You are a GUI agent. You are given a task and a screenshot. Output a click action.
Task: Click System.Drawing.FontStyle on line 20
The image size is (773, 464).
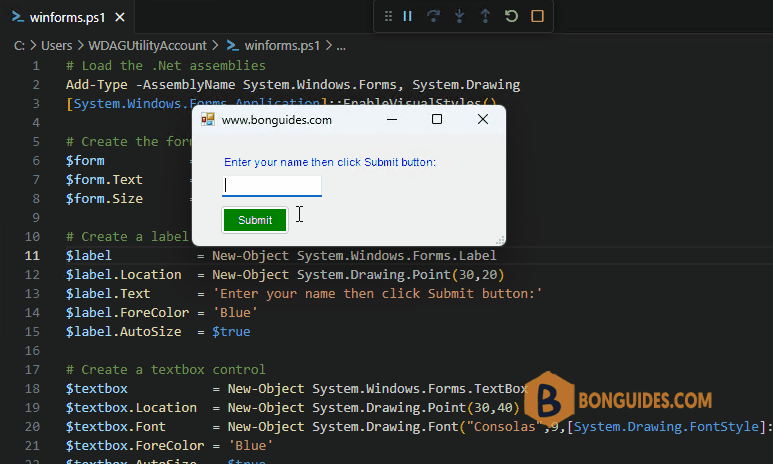coord(666,427)
